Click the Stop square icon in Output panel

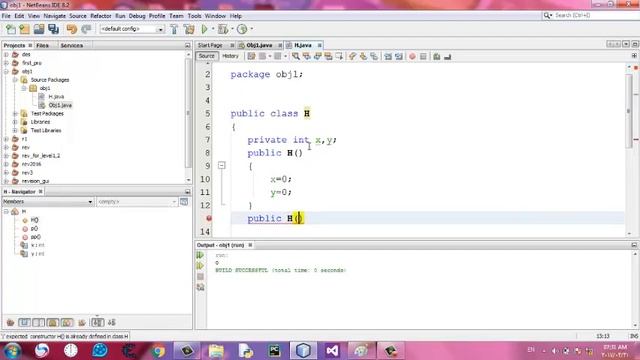click(200, 277)
